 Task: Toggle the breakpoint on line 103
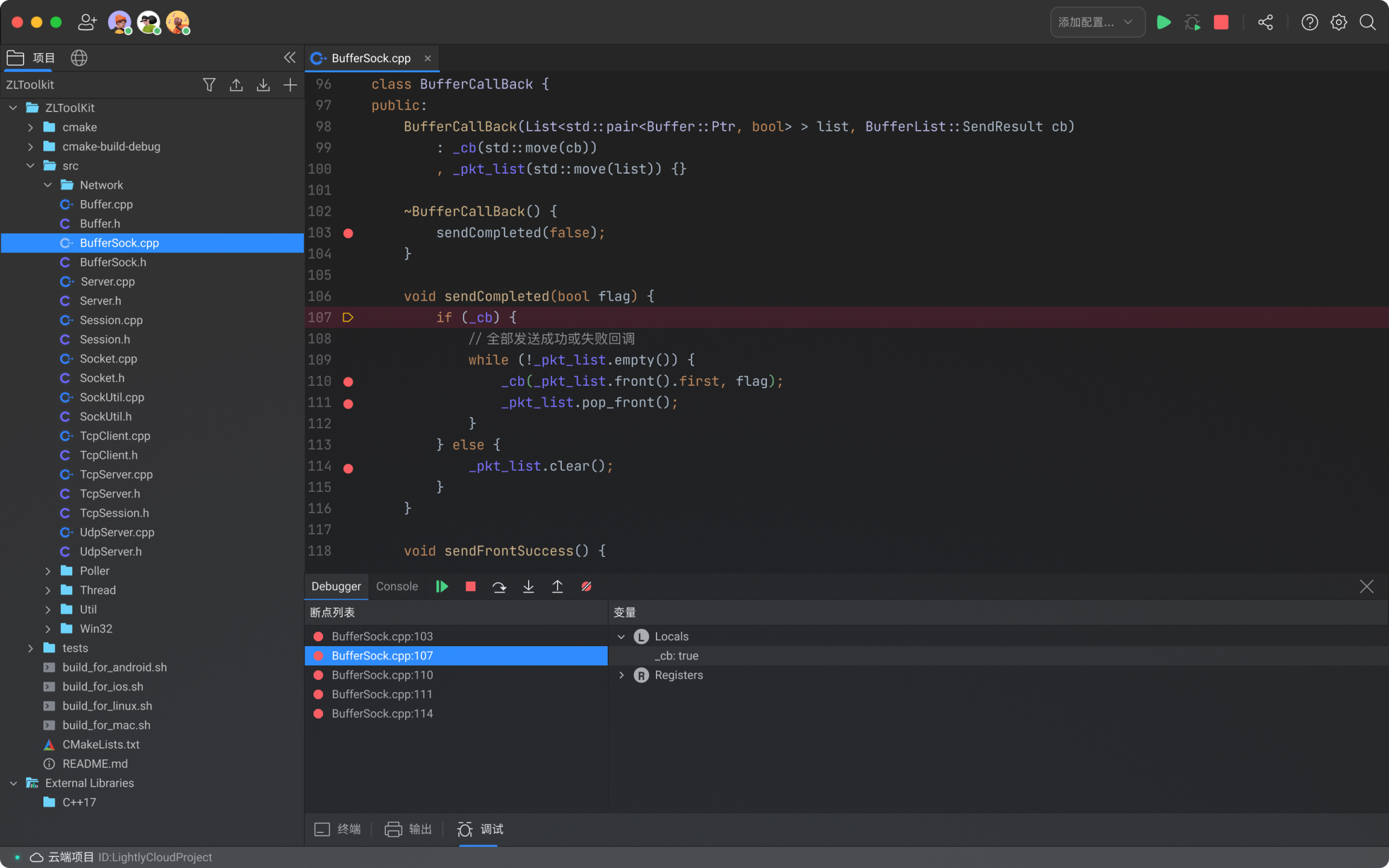(x=348, y=233)
